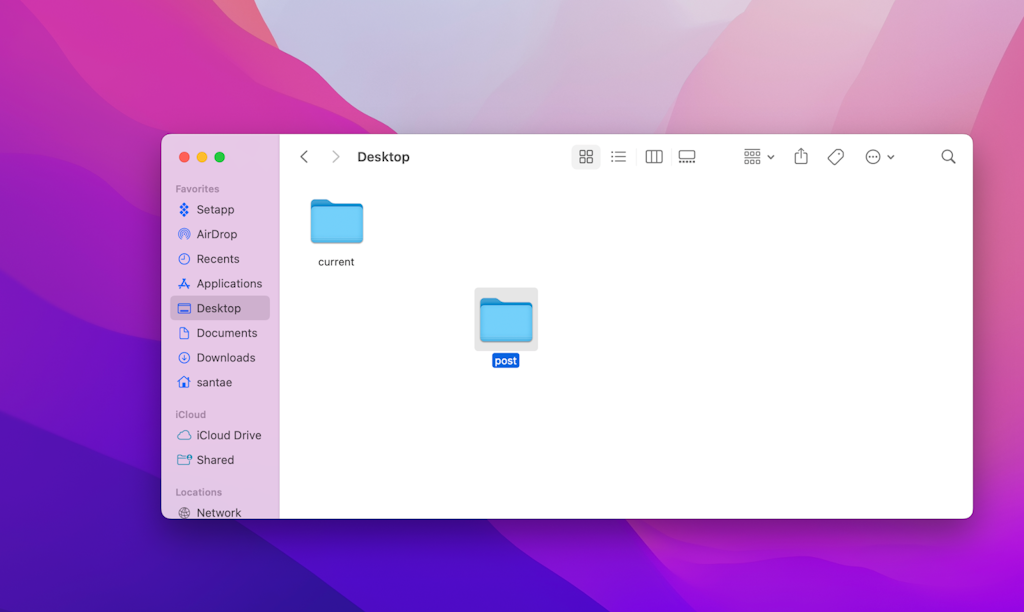1024x612 pixels.
Task: Open Setapp from the Favorites sidebar
Action: coord(213,210)
